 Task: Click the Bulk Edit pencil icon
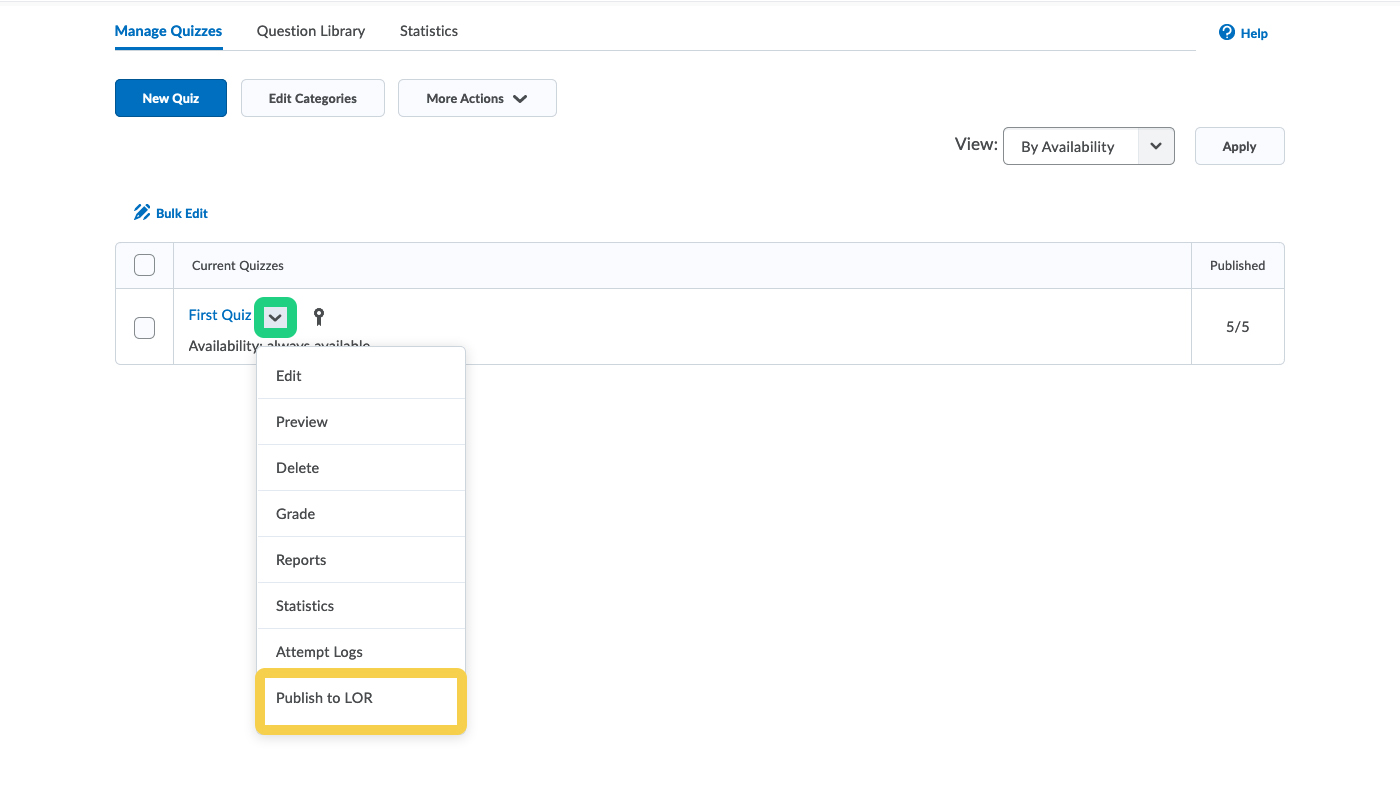pyautogui.click(x=142, y=213)
